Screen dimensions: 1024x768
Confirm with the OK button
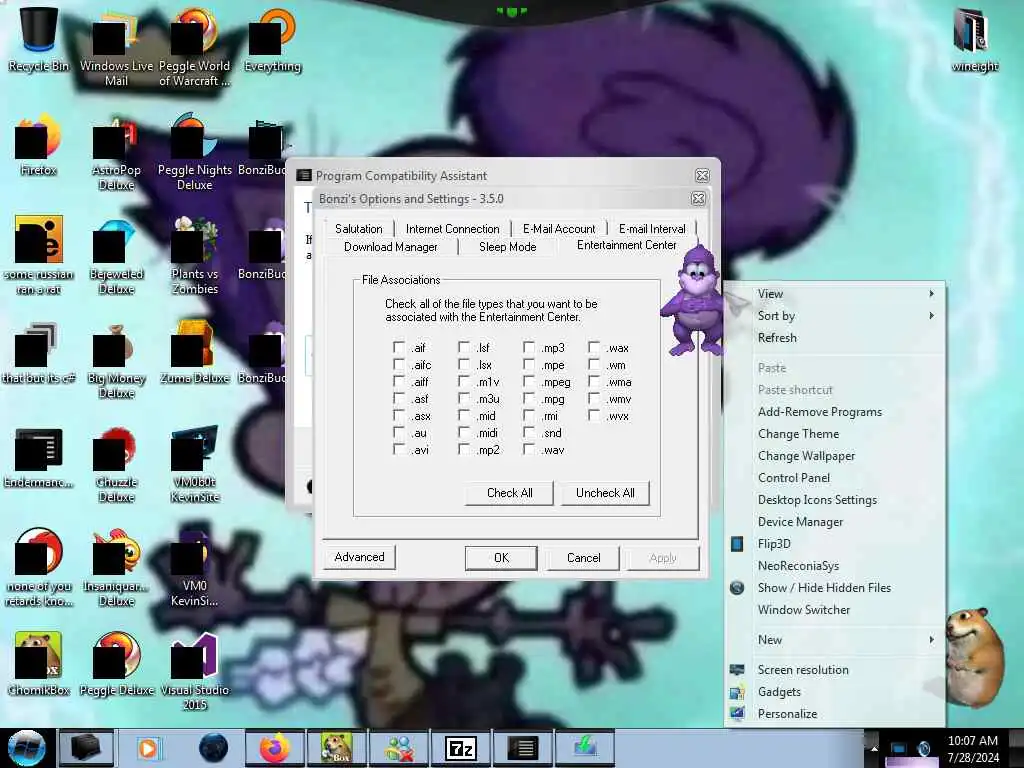click(x=501, y=558)
